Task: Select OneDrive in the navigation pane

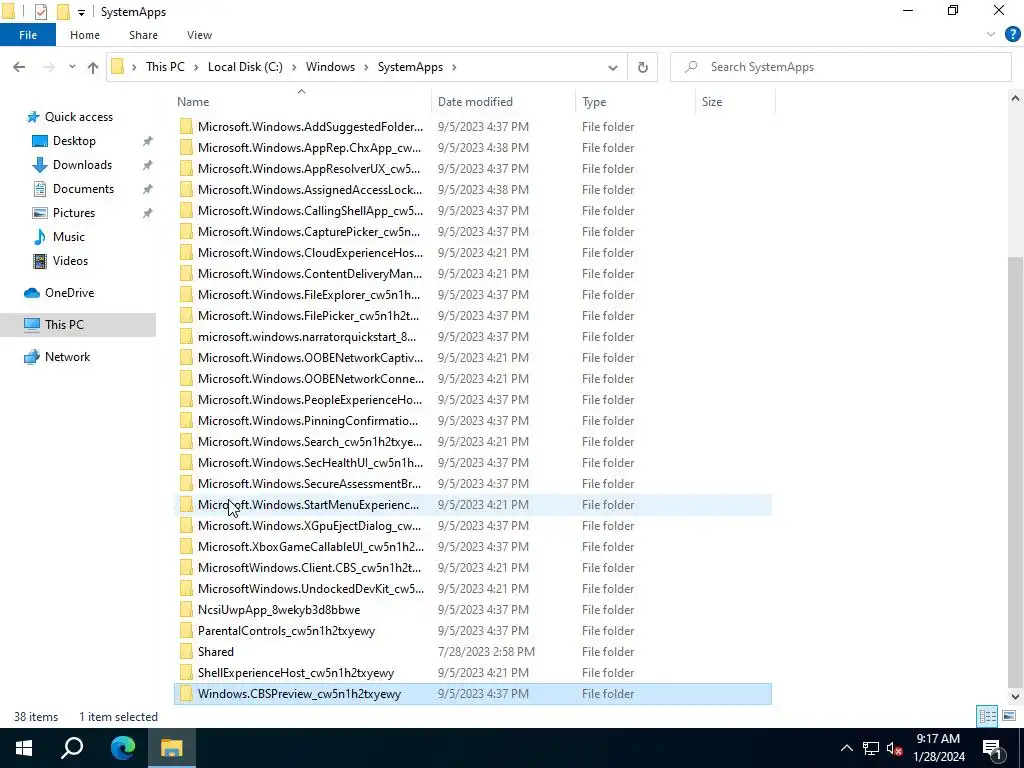Action: pyautogui.click(x=69, y=293)
